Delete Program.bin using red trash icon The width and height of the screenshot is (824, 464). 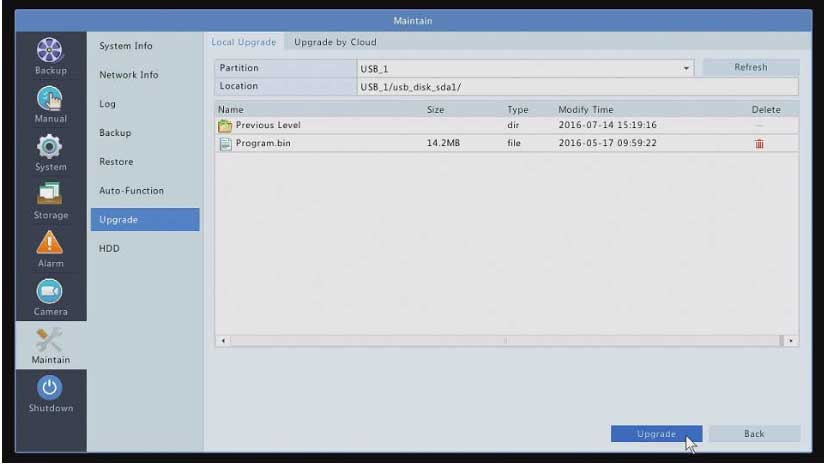coord(759,144)
